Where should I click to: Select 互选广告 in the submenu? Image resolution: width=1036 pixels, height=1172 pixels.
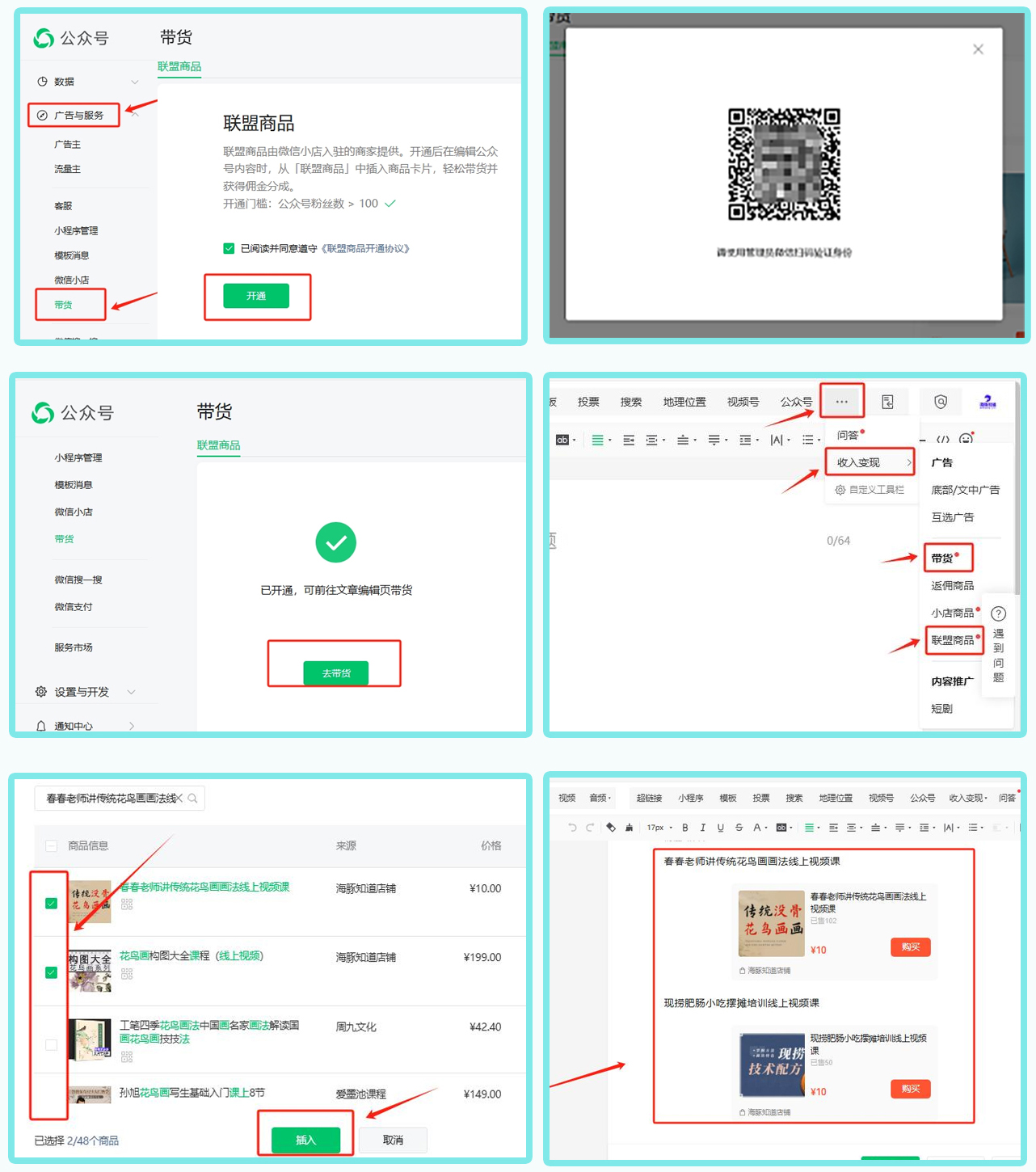(952, 517)
